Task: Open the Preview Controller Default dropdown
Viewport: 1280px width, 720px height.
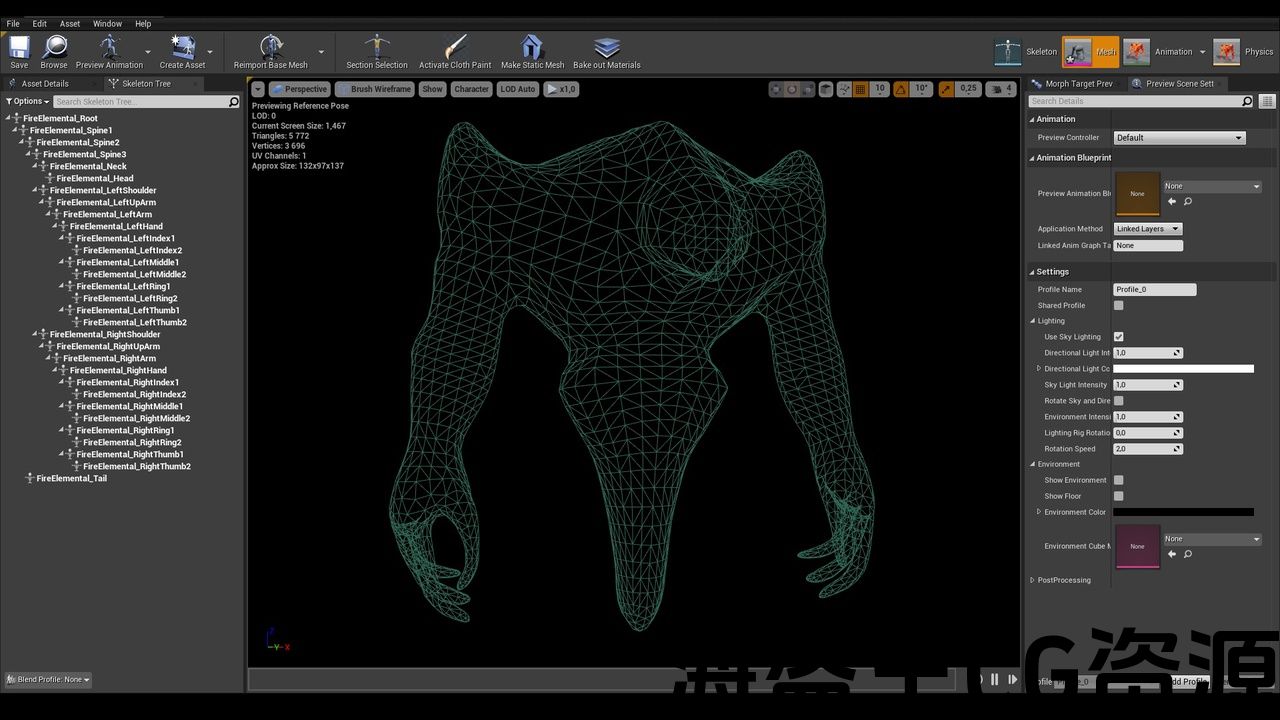Action: tap(1179, 138)
